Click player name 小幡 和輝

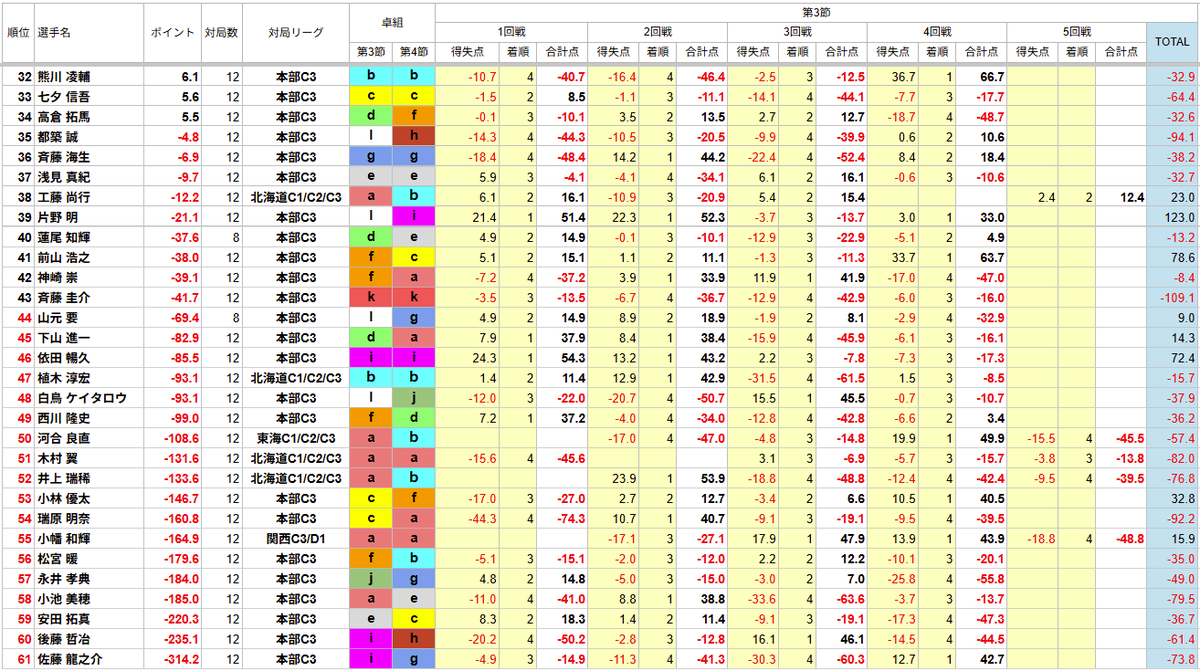click(x=64, y=538)
